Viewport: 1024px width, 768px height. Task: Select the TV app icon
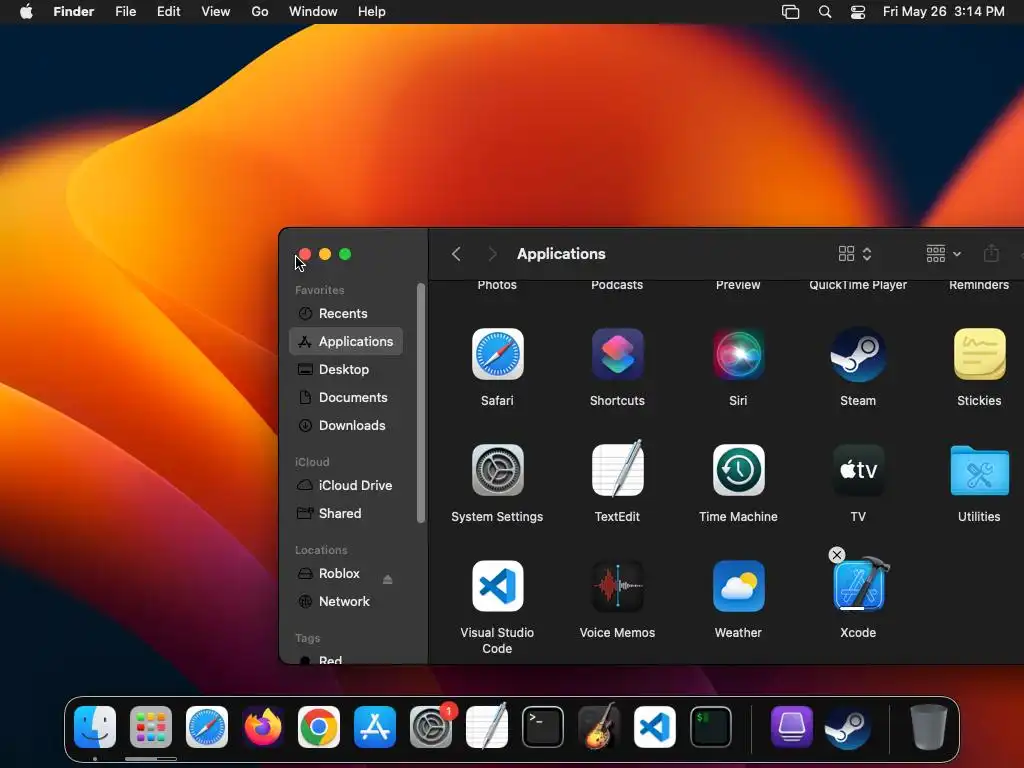coord(857,470)
